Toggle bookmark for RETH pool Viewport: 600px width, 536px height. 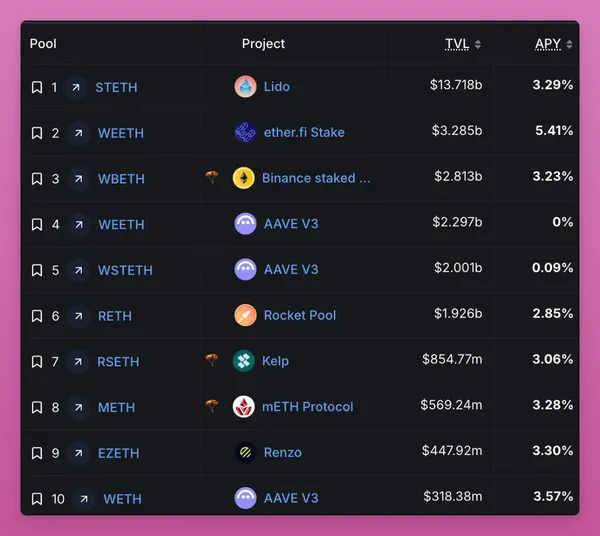(37, 316)
